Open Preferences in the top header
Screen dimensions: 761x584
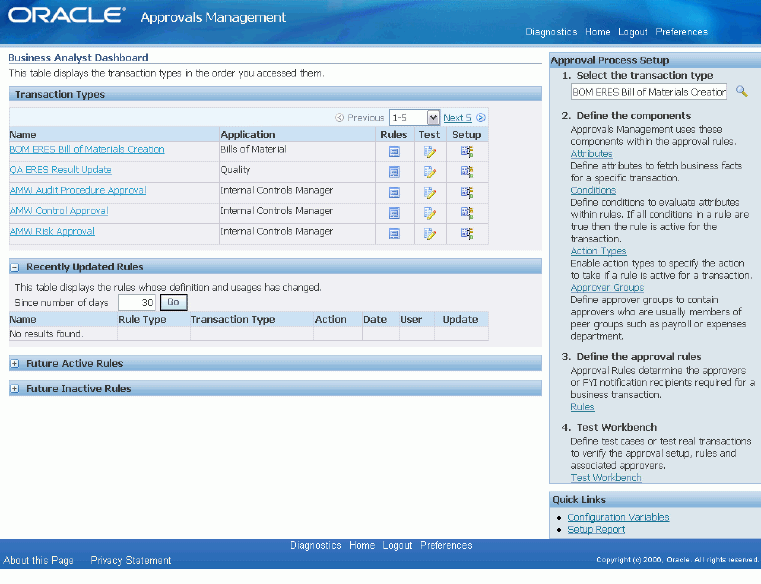point(681,32)
